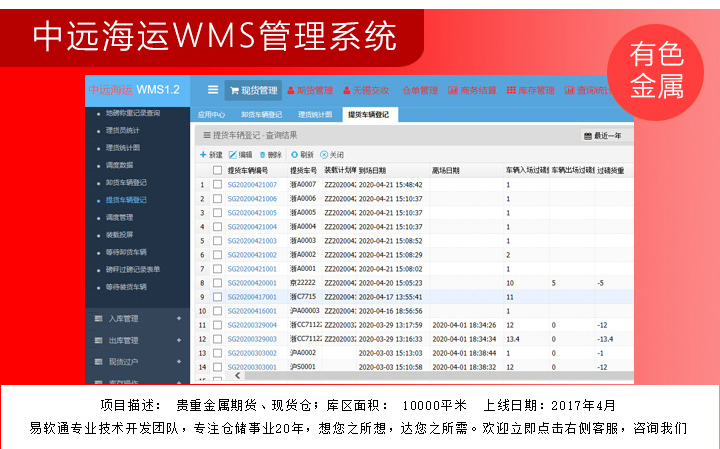Sort by the 到场日期 column header
This screenshot has height=449, width=720.
pos(372,170)
